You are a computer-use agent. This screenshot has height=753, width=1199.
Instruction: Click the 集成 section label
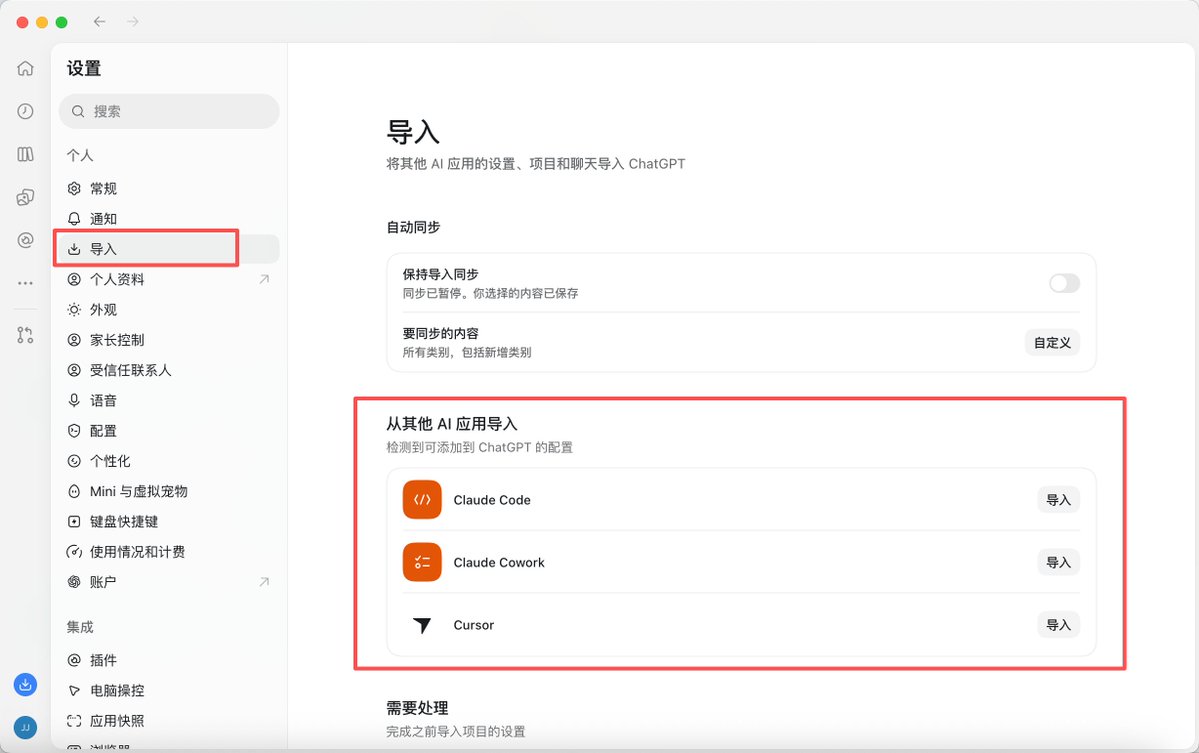click(80, 627)
